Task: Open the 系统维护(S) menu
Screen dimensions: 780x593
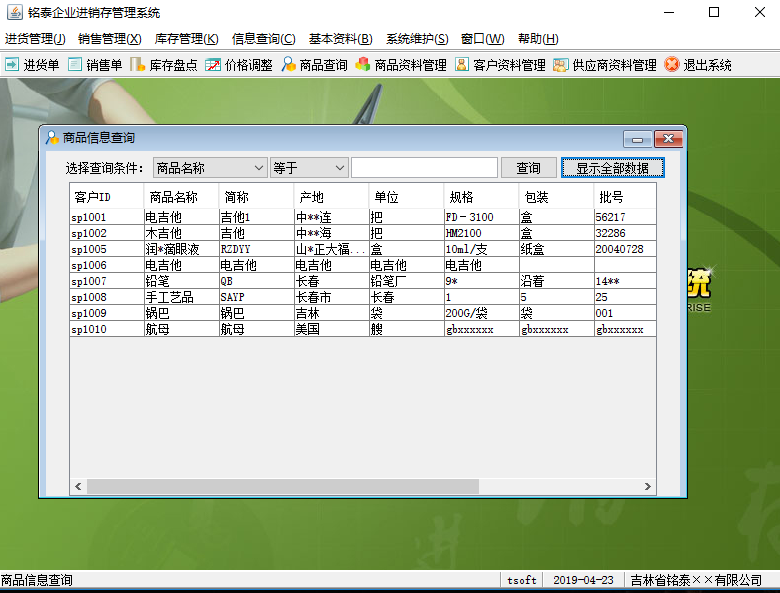Action: coord(417,39)
